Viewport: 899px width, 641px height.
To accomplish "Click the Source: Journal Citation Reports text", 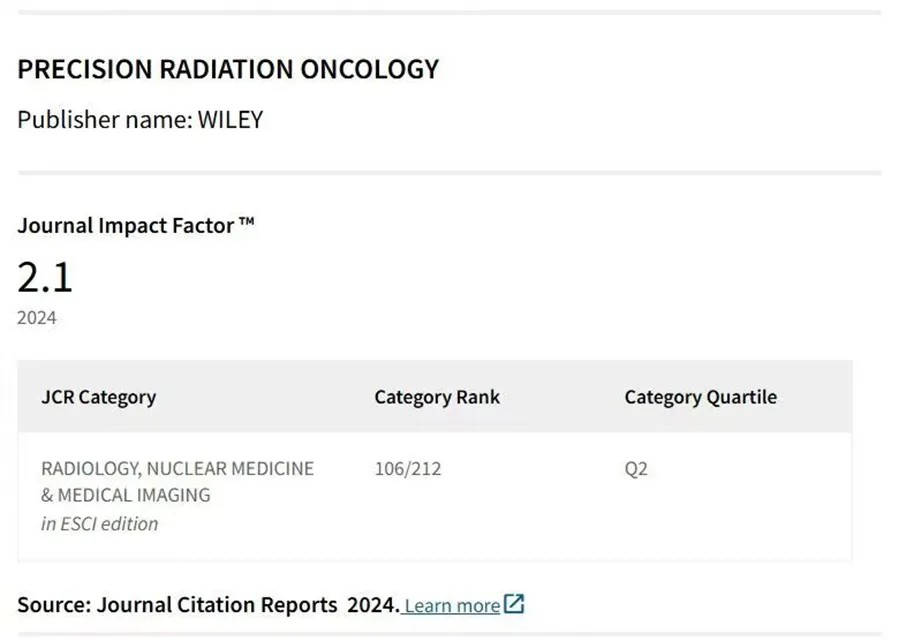I will tap(177, 605).
